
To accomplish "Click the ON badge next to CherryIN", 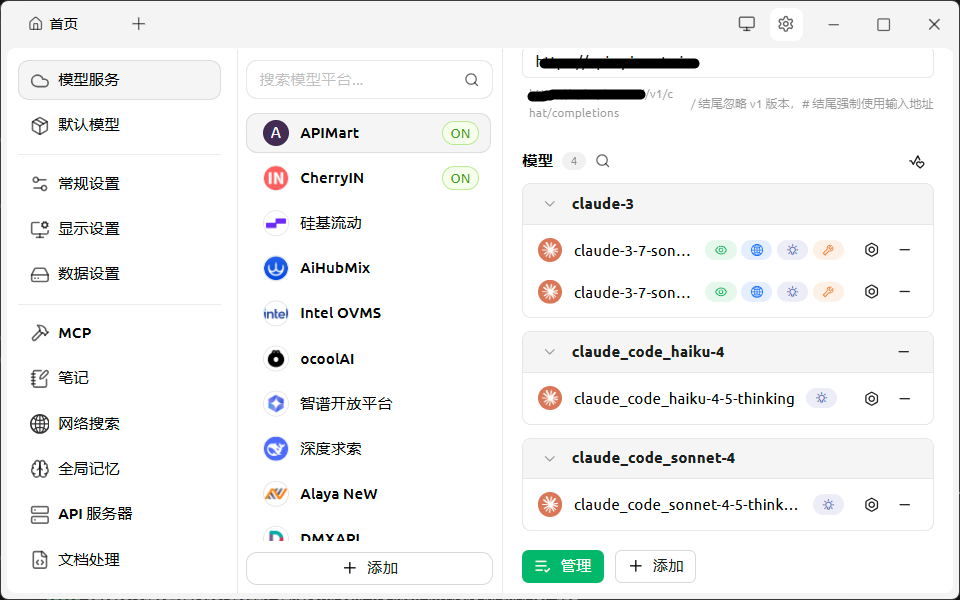I will [x=460, y=178].
